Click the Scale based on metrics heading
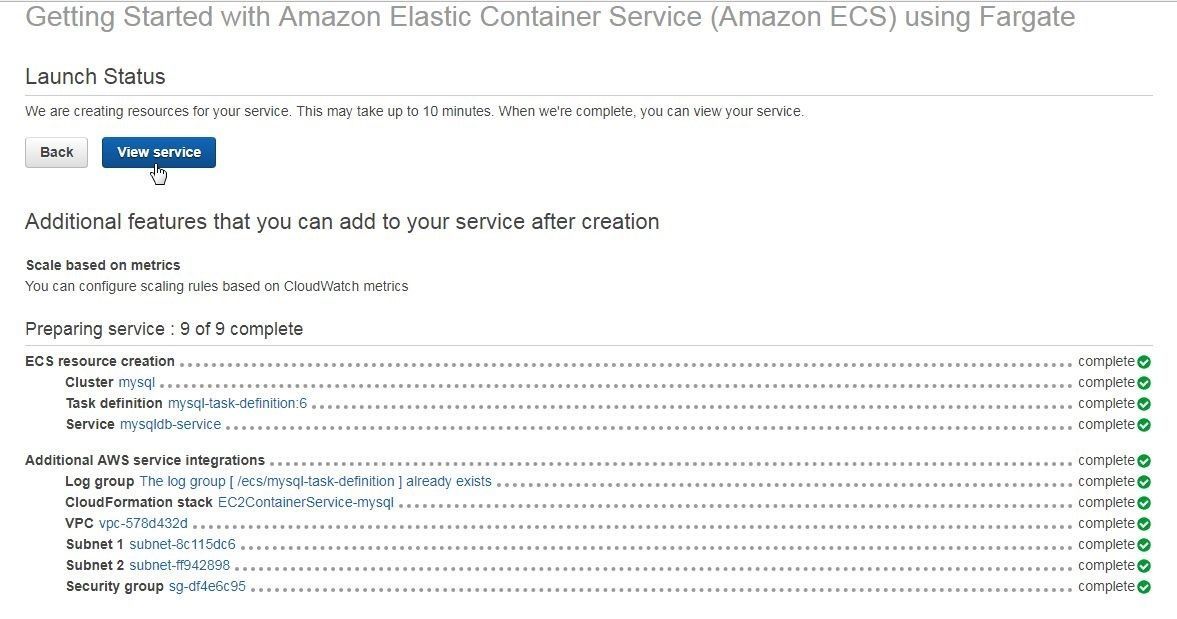This screenshot has height=619, width=1177. pos(103,266)
